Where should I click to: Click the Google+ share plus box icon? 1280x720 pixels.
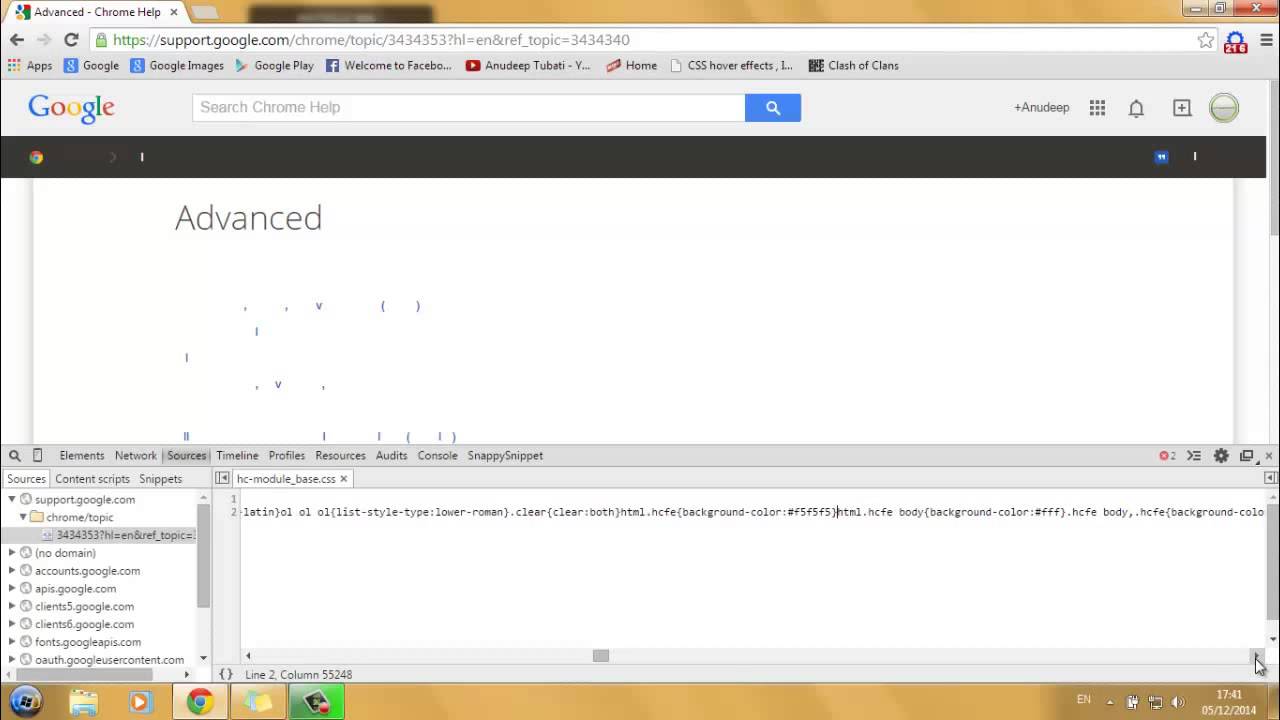tap(1182, 108)
